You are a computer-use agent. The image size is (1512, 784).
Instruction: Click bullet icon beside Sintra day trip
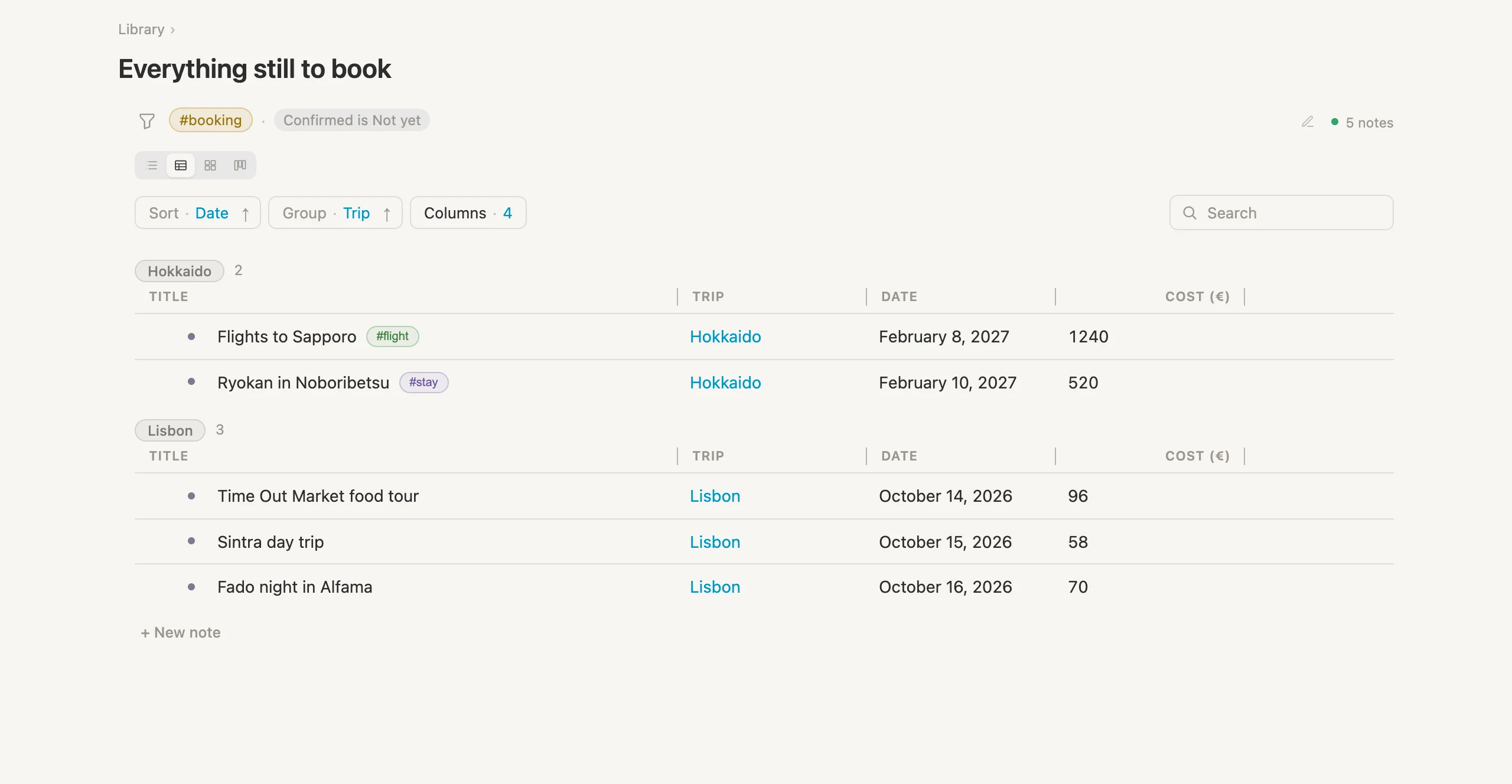click(191, 541)
